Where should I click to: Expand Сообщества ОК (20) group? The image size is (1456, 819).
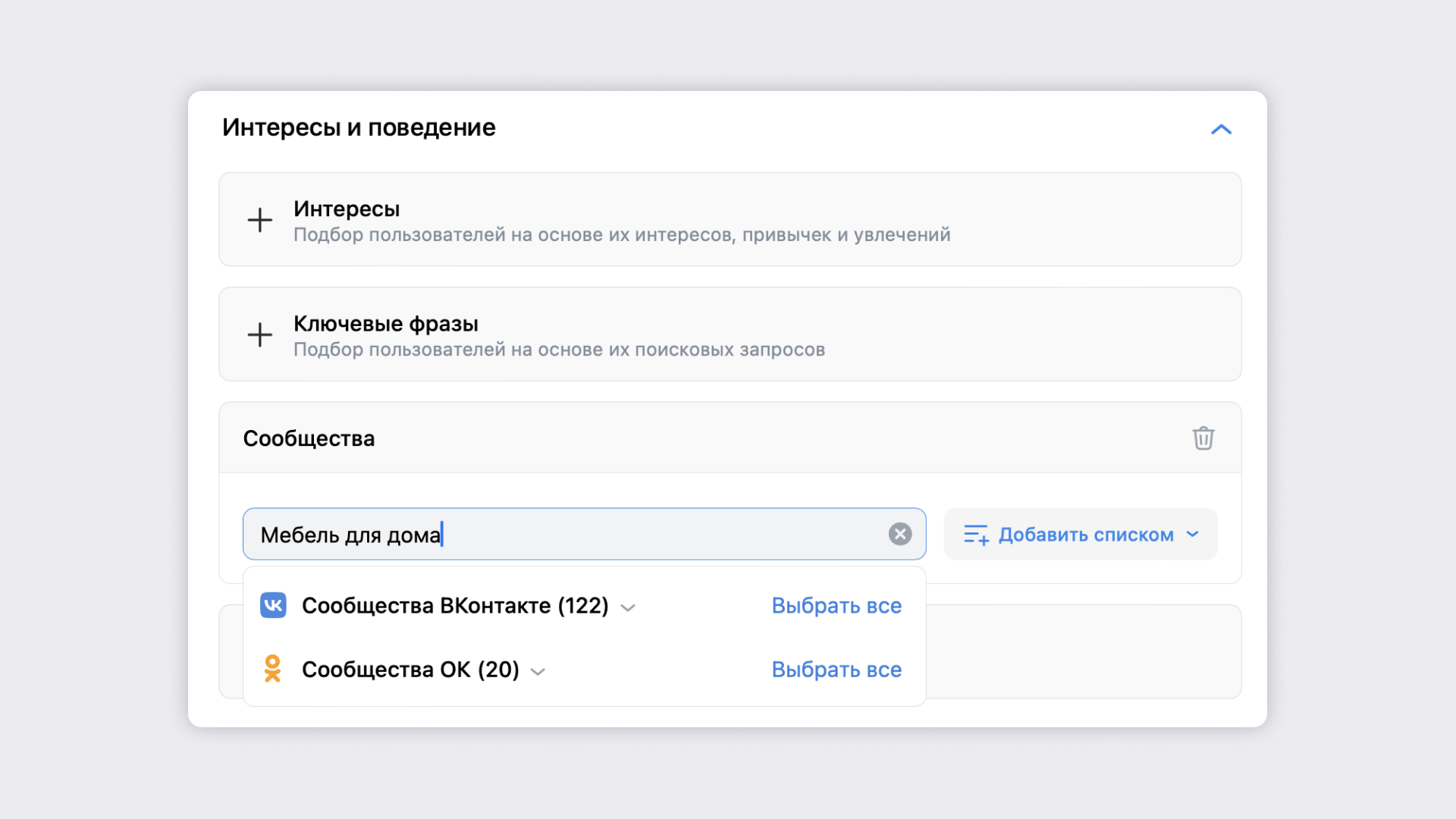[538, 671]
